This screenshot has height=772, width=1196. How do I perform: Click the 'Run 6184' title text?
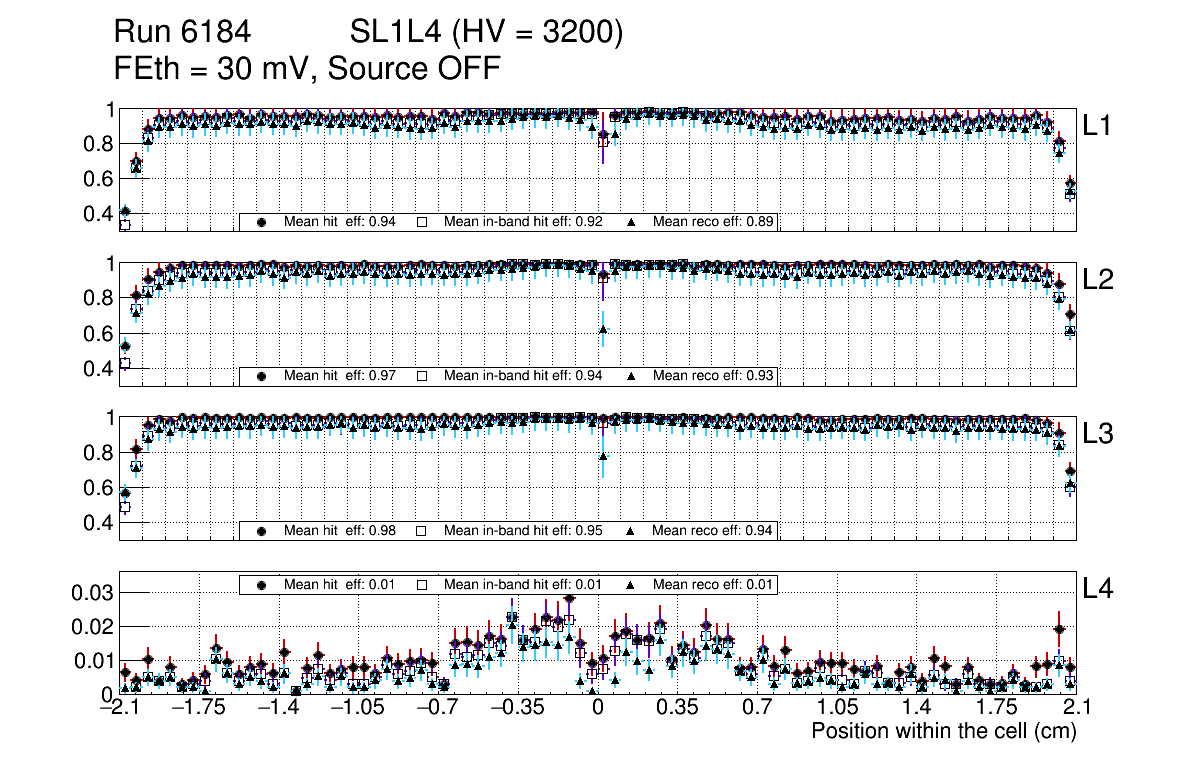(181, 33)
